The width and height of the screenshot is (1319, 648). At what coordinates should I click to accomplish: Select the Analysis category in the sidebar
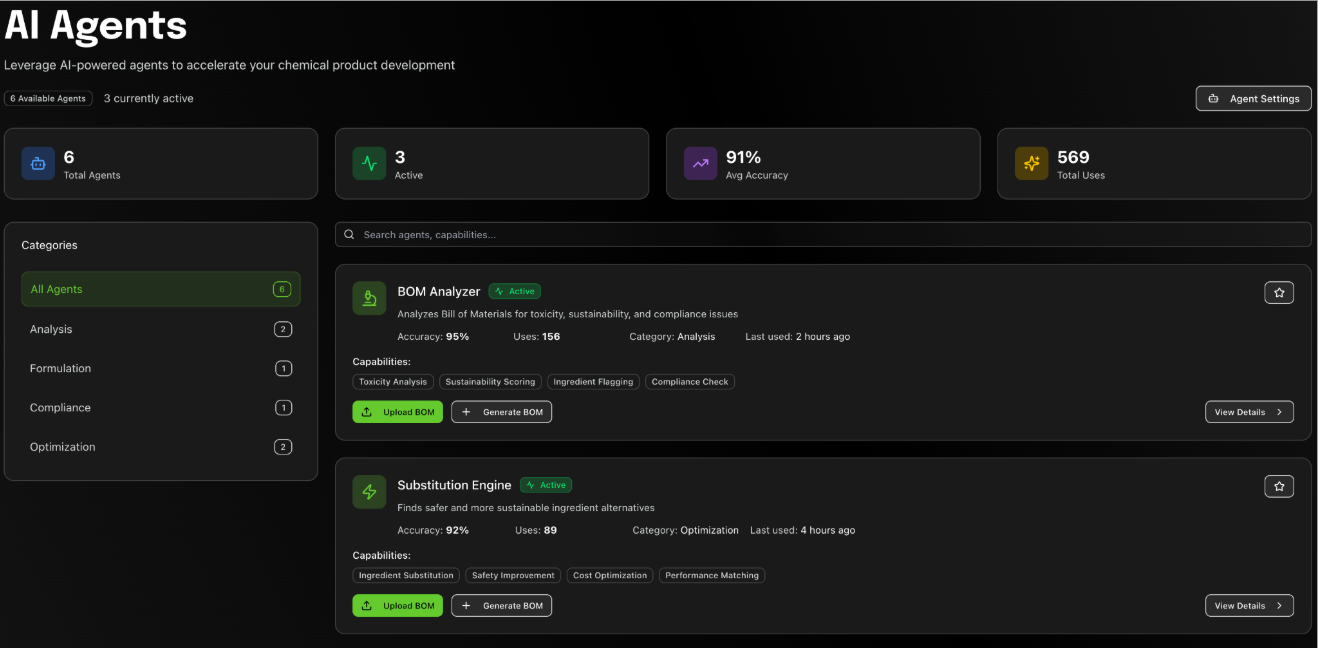coord(160,329)
